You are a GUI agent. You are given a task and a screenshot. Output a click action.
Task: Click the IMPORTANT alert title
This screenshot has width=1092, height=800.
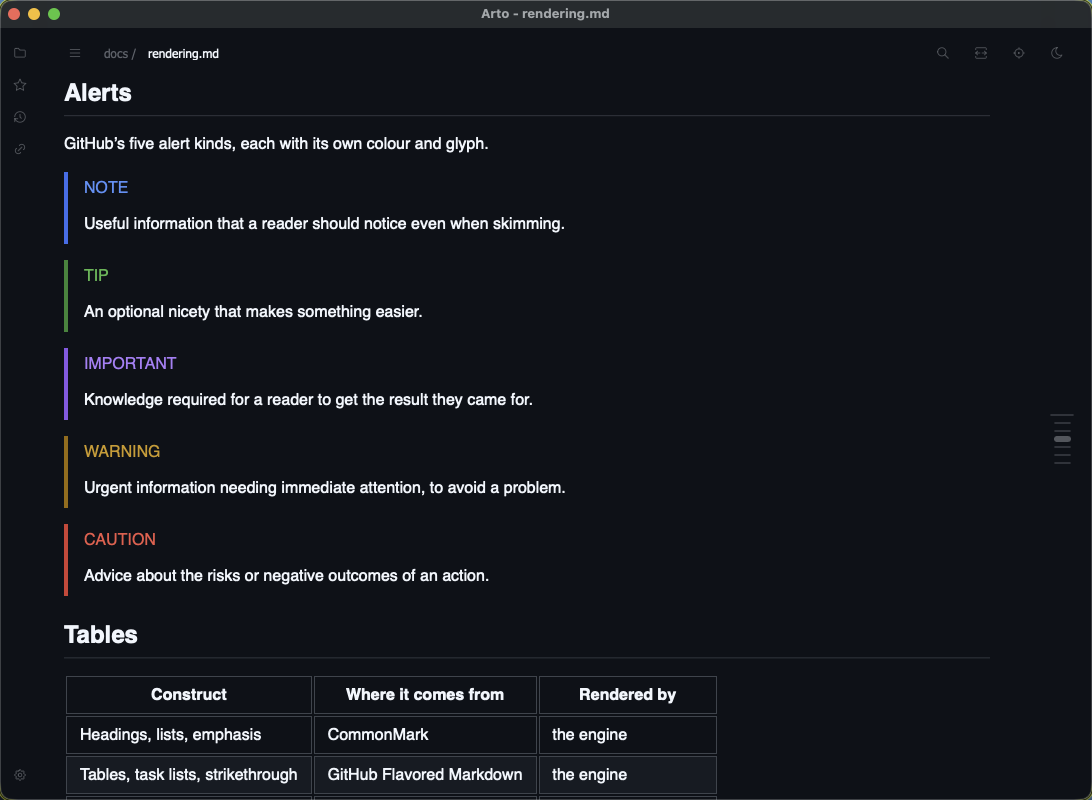[130, 363]
